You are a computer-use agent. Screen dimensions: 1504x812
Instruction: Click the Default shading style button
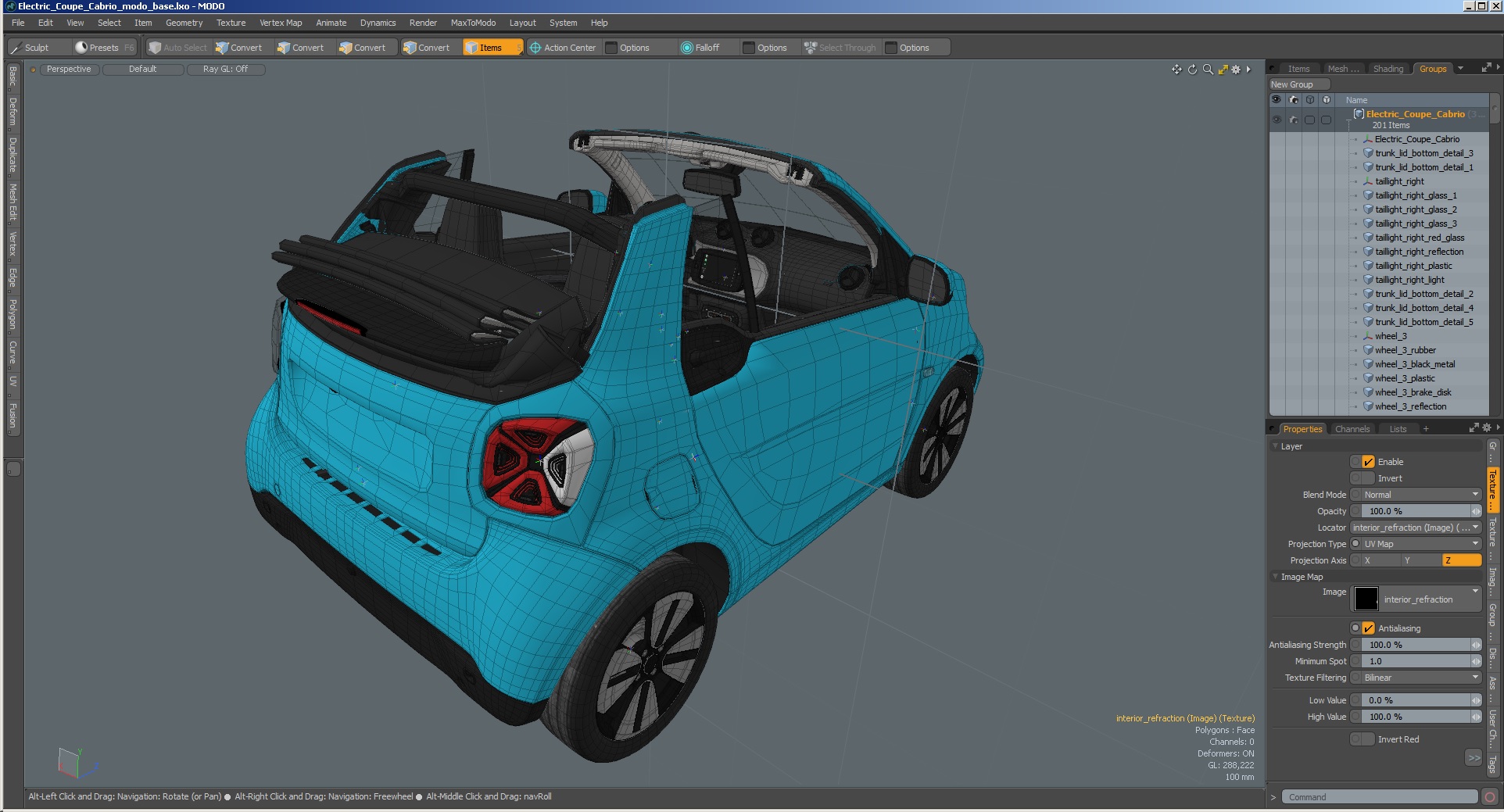143,70
